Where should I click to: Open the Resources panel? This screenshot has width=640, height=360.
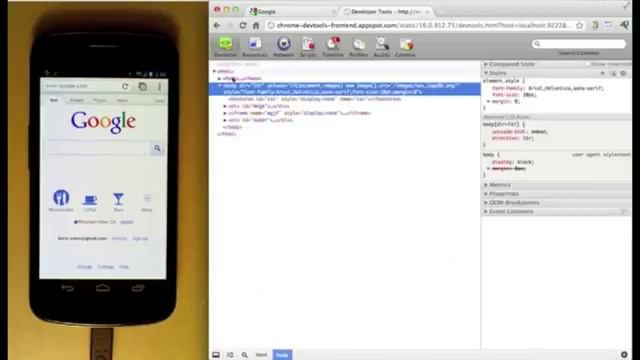[255, 47]
